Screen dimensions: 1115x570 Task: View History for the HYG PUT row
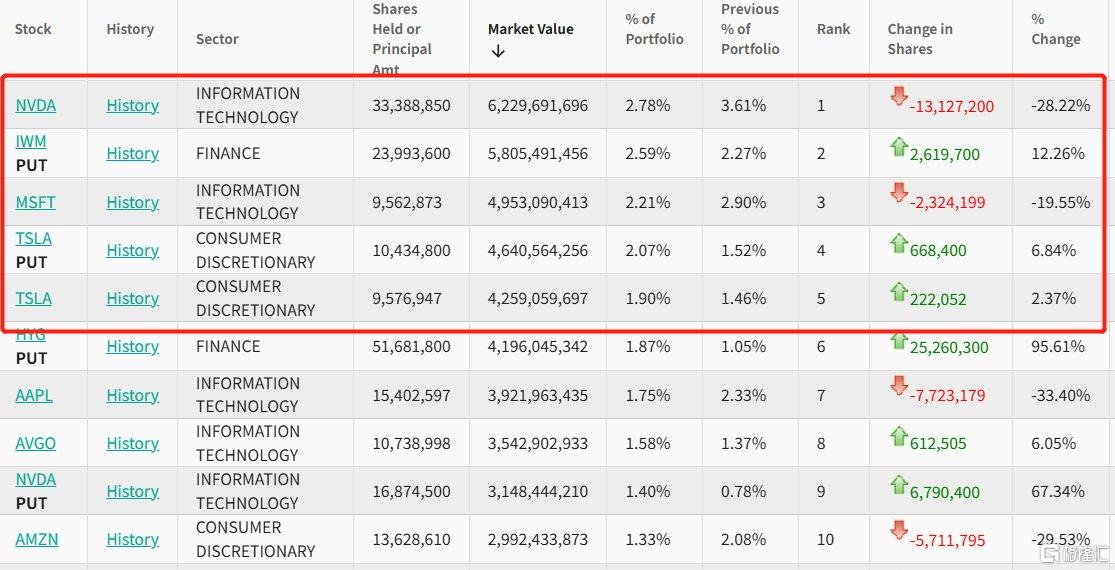pyautogui.click(x=132, y=347)
